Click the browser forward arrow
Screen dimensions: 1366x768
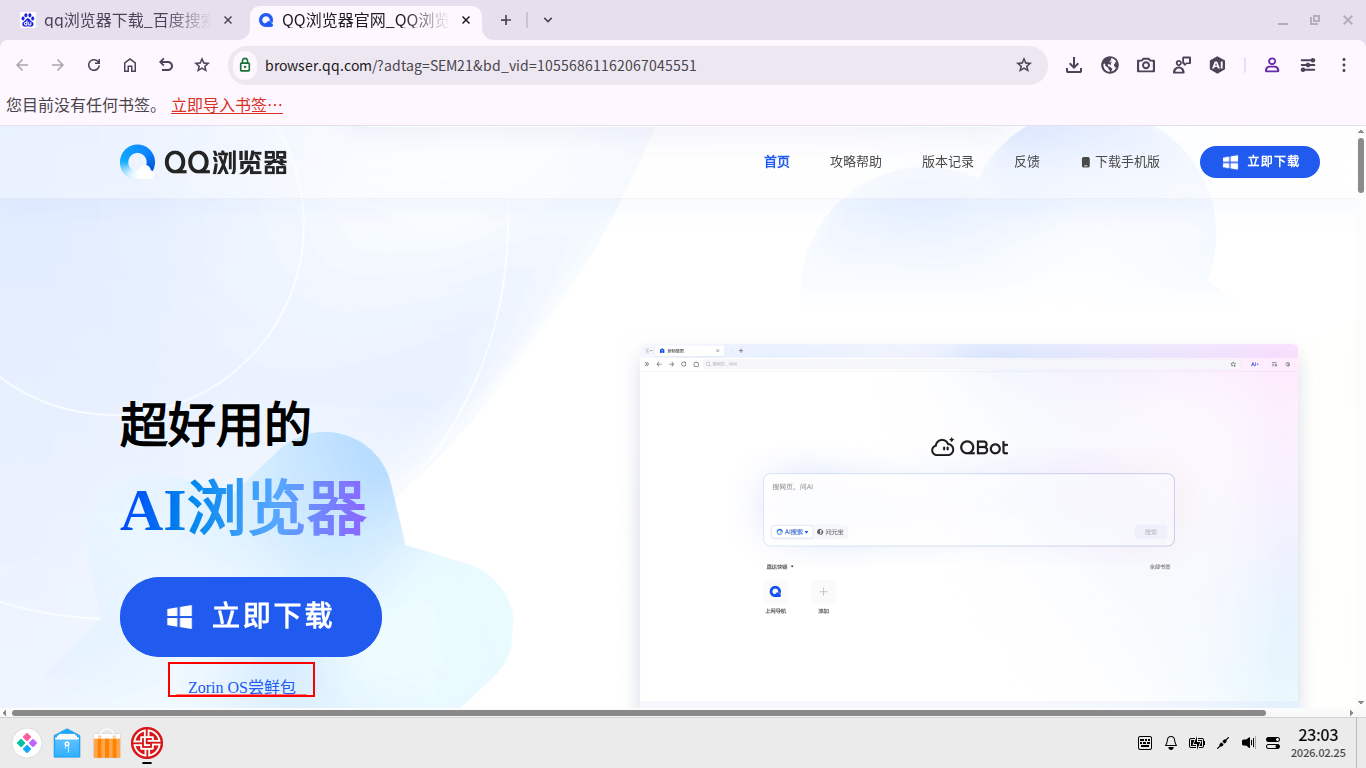pyautogui.click(x=58, y=65)
